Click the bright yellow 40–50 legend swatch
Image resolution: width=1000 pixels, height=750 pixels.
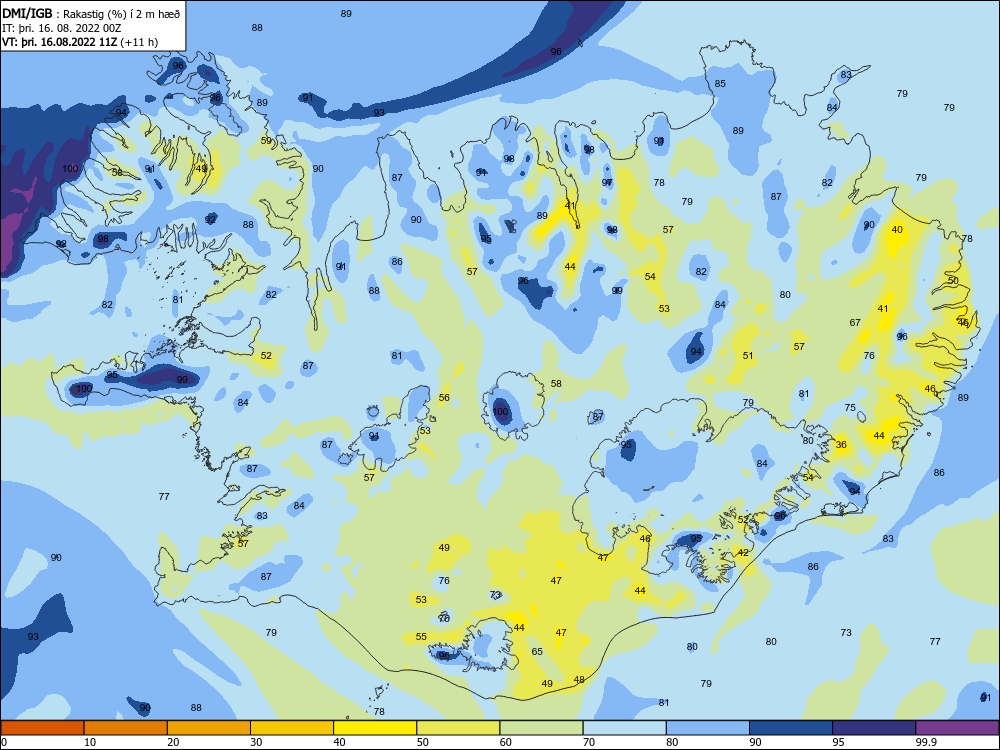(375, 728)
